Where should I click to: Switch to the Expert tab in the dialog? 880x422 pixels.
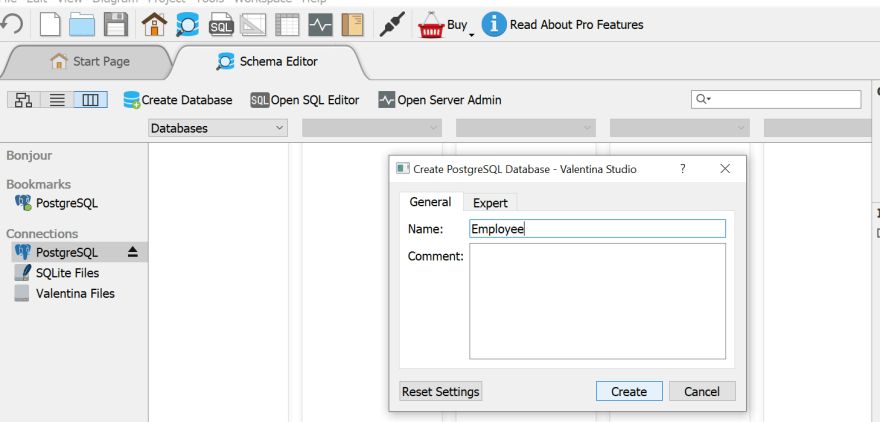click(x=490, y=203)
